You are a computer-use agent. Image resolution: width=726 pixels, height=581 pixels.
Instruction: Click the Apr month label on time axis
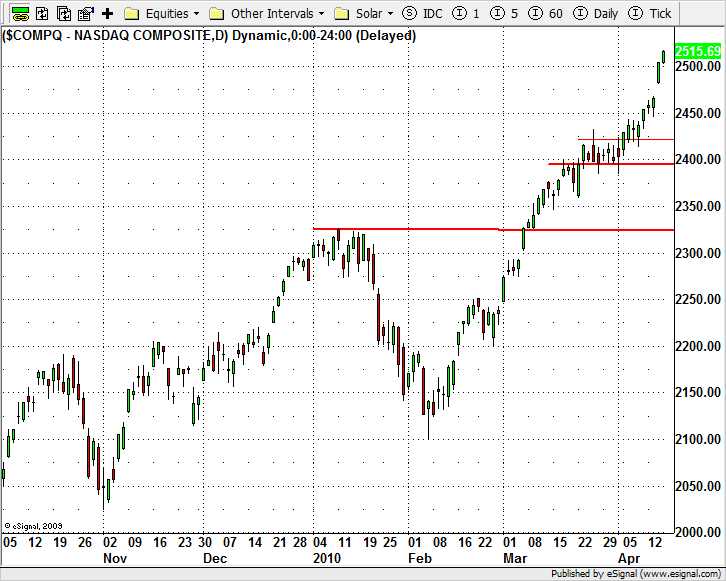(x=629, y=558)
